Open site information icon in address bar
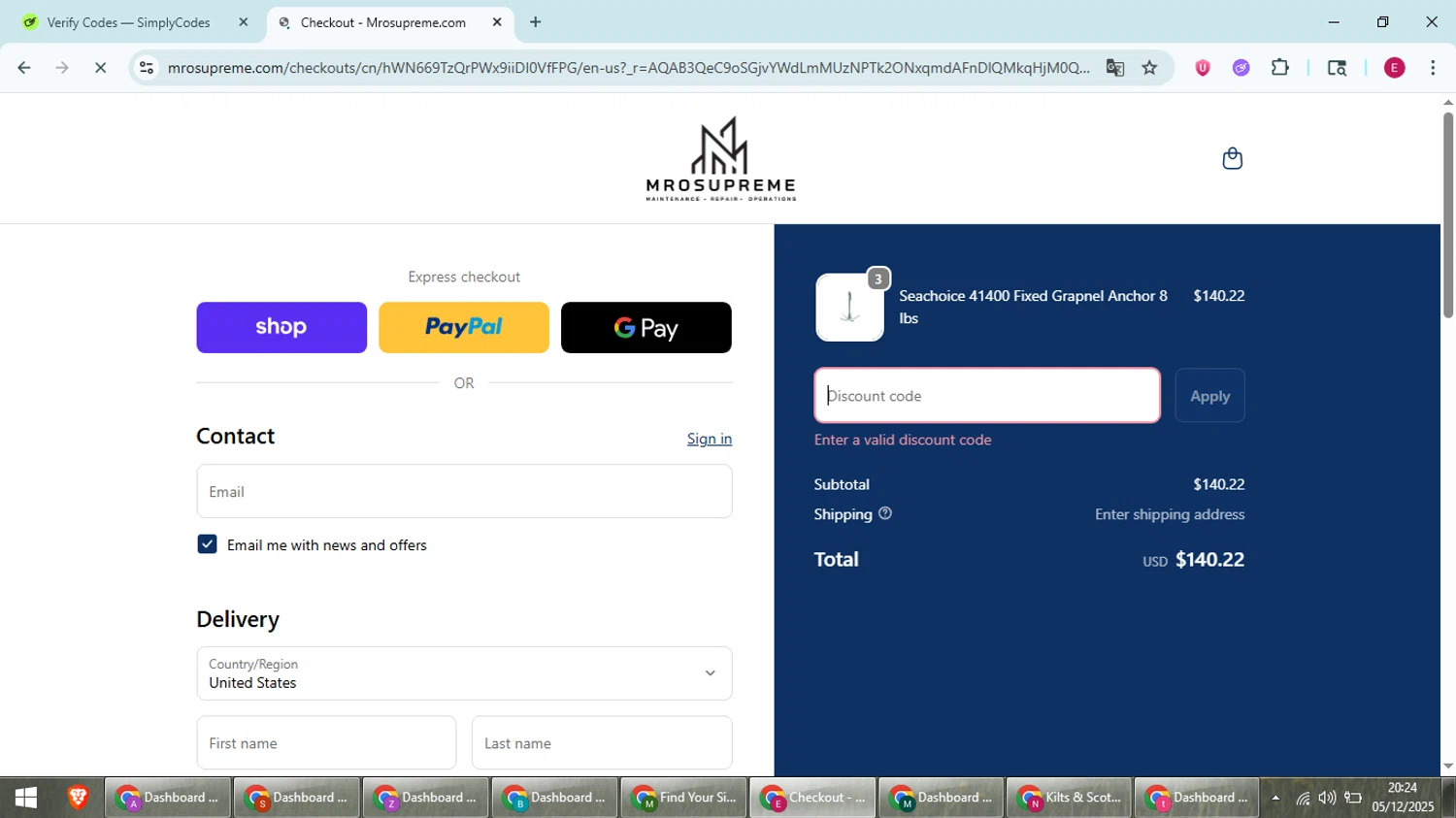Screen dimensions: 1456x818 [x=147, y=68]
